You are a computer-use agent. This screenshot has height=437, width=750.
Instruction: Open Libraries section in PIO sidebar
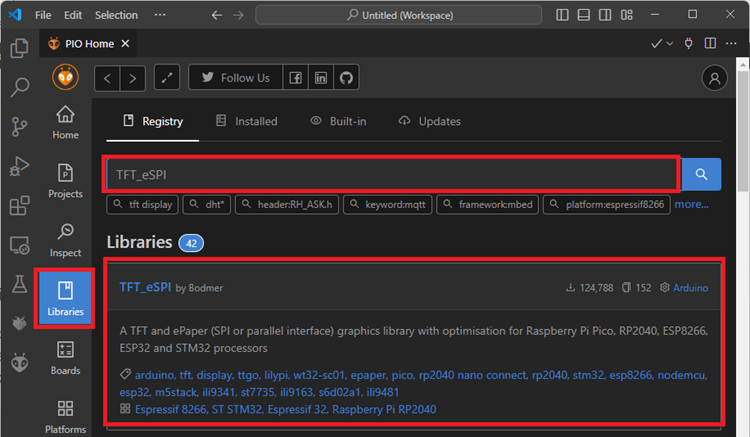tap(66, 299)
